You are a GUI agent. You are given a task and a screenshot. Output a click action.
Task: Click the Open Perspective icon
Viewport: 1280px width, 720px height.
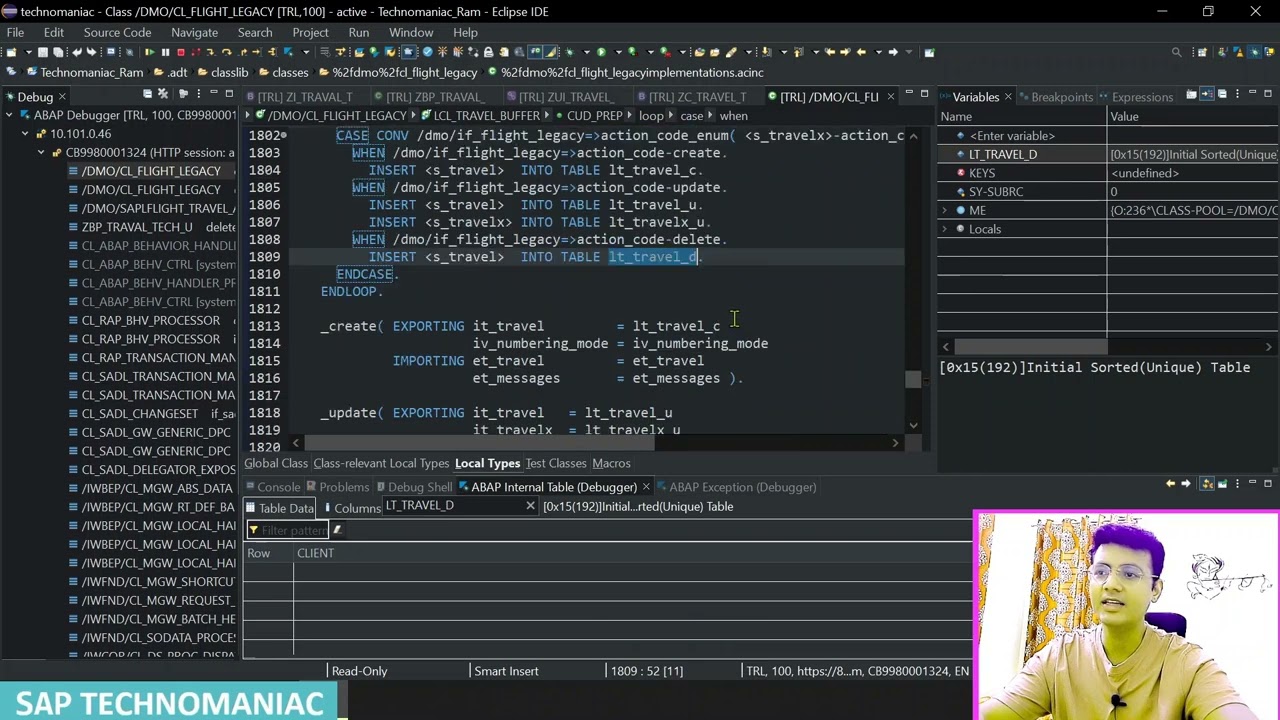[x=1203, y=52]
